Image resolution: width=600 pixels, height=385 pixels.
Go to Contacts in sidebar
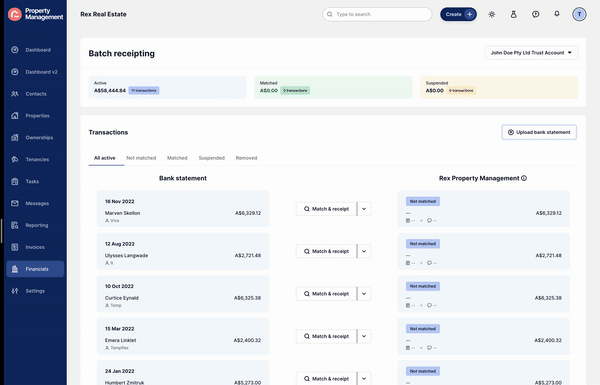pyautogui.click(x=35, y=94)
